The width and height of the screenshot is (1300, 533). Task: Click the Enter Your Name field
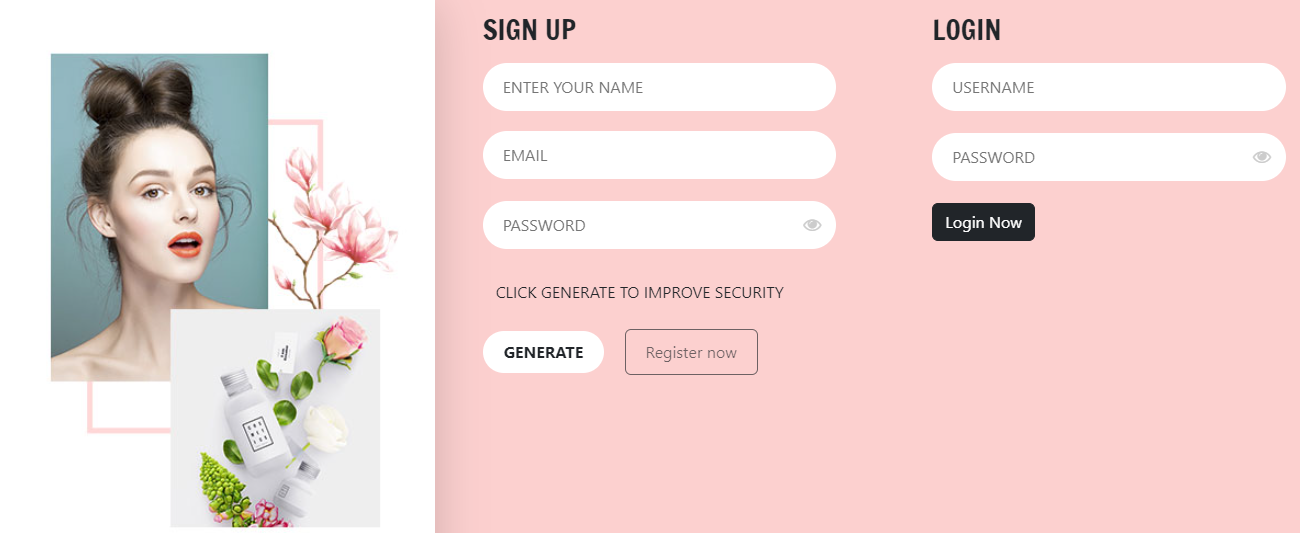pyautogui.click(x=659, y=87)
